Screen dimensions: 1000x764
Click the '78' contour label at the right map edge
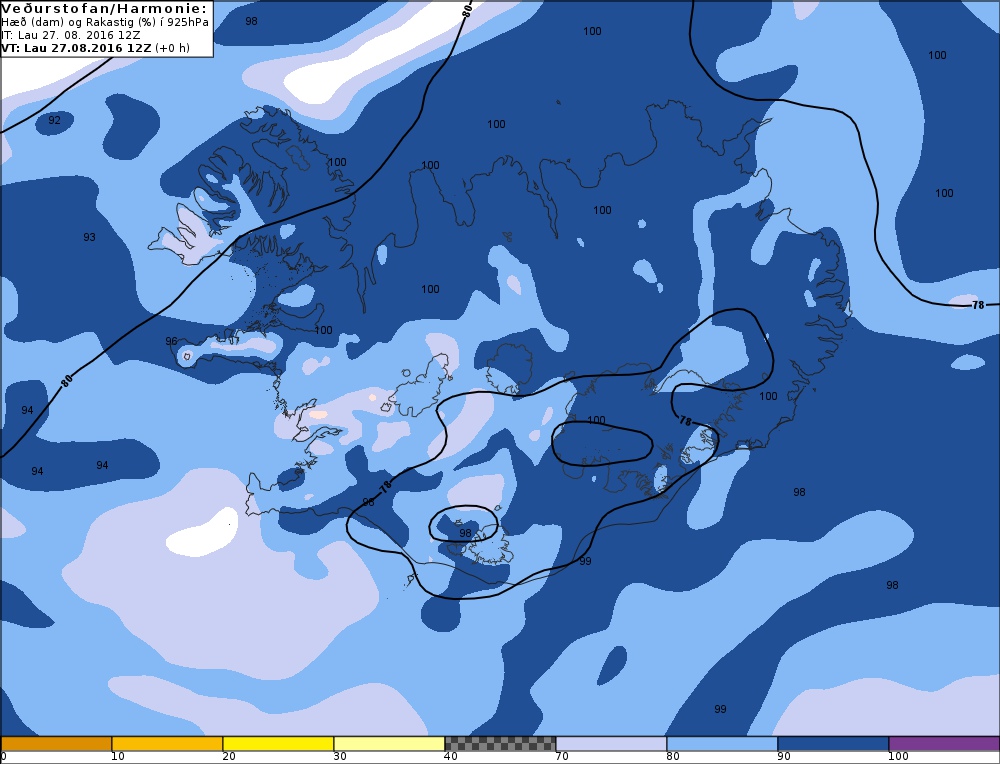click(978, 305)
